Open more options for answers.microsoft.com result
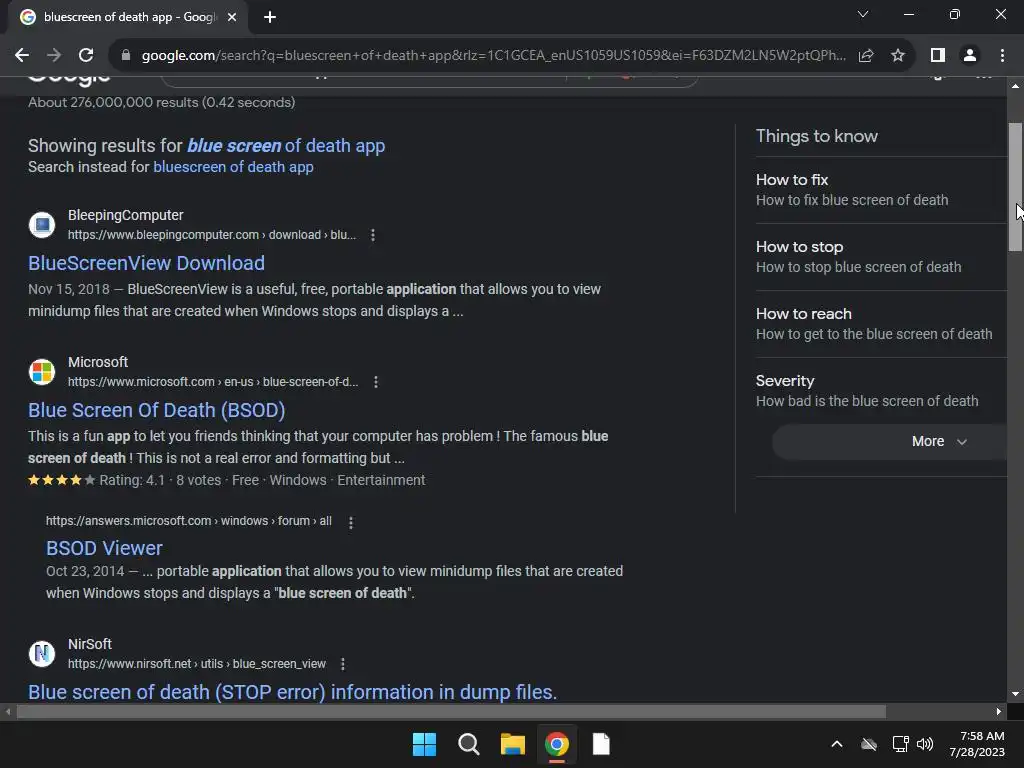 coord(351,522)
